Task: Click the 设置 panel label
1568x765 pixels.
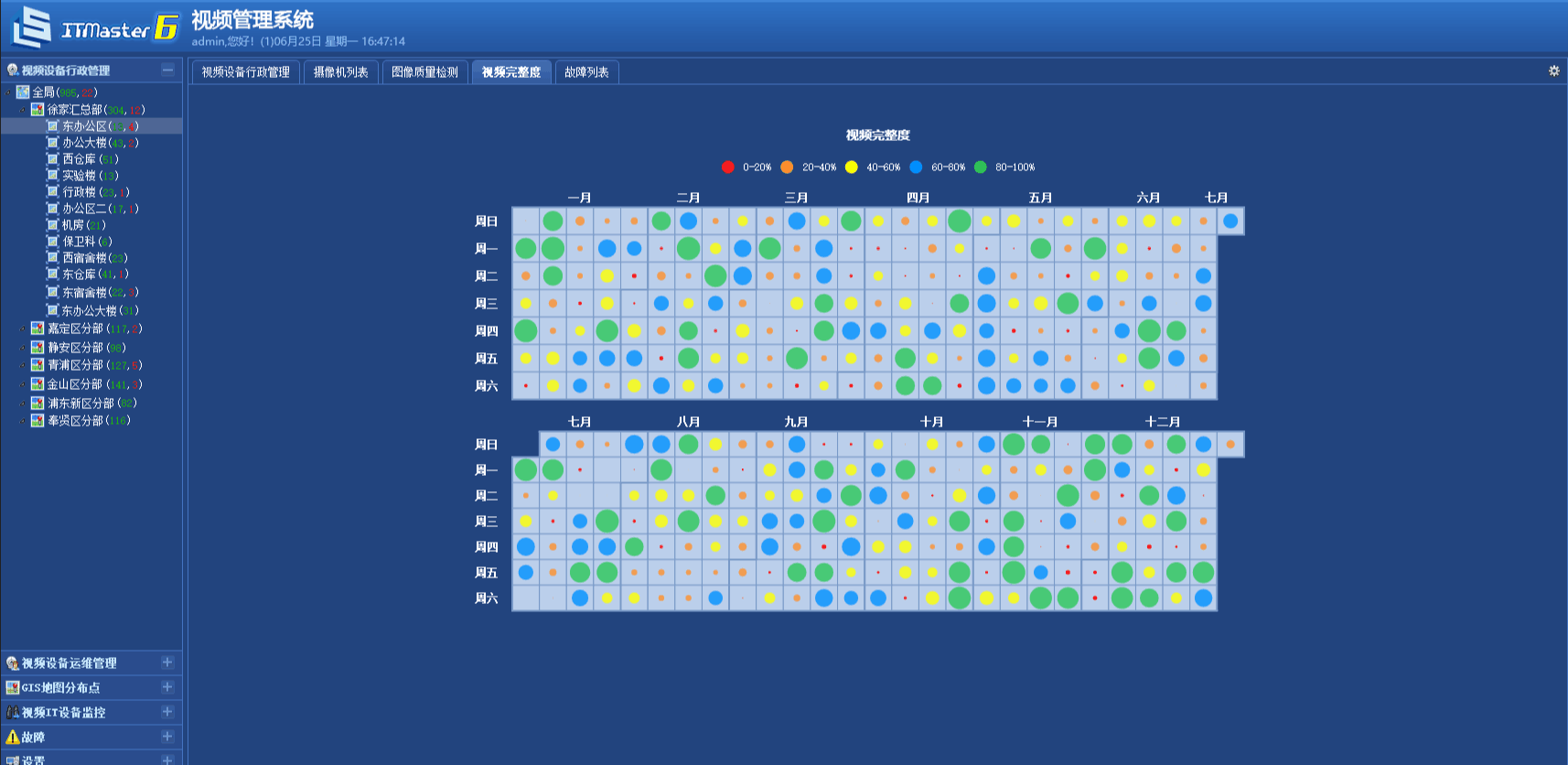Action: [x=33, y=760]
